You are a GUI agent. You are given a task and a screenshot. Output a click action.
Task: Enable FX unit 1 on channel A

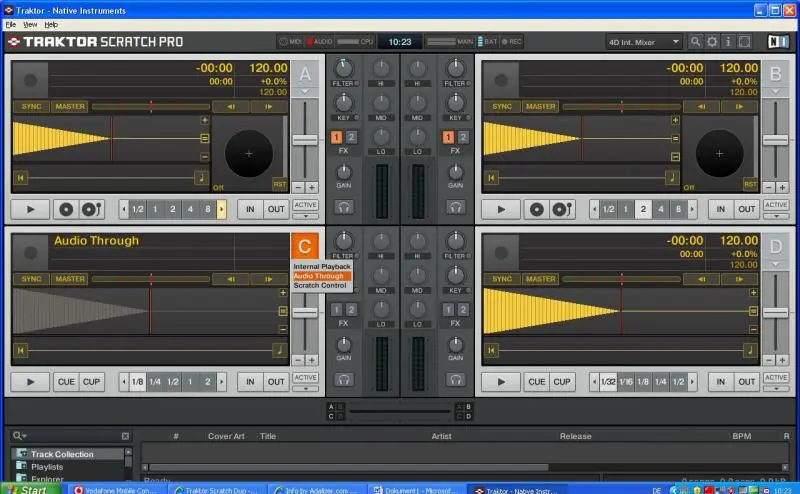coord(337,137)
